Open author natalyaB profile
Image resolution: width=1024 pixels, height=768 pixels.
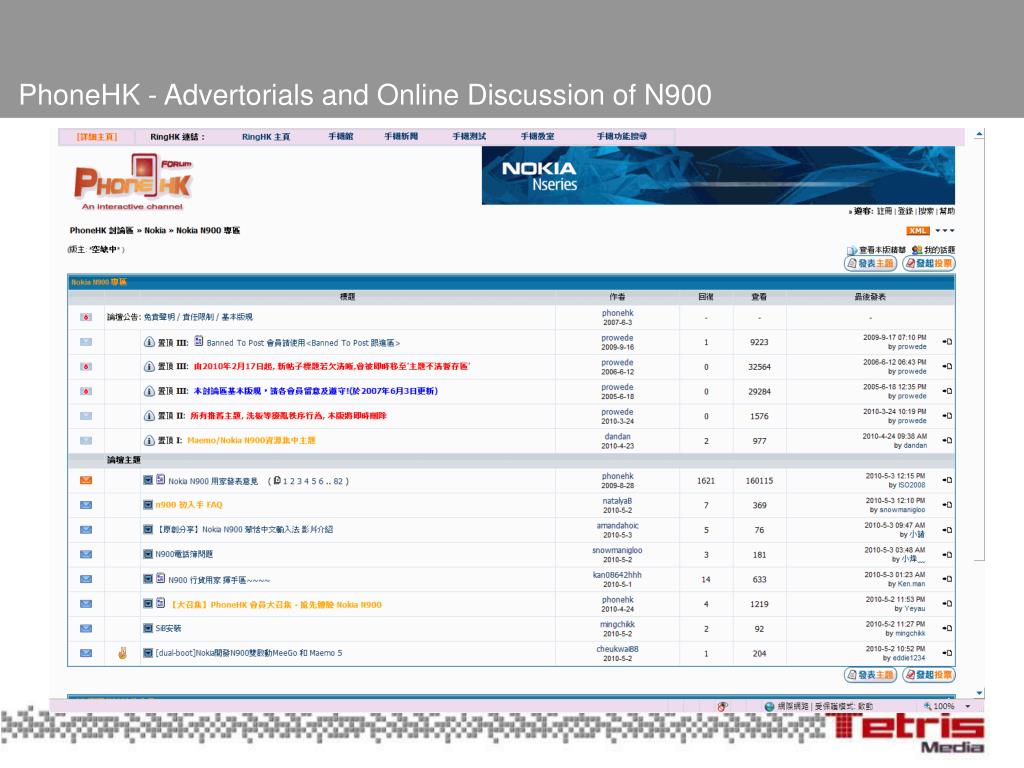point(617,501)
